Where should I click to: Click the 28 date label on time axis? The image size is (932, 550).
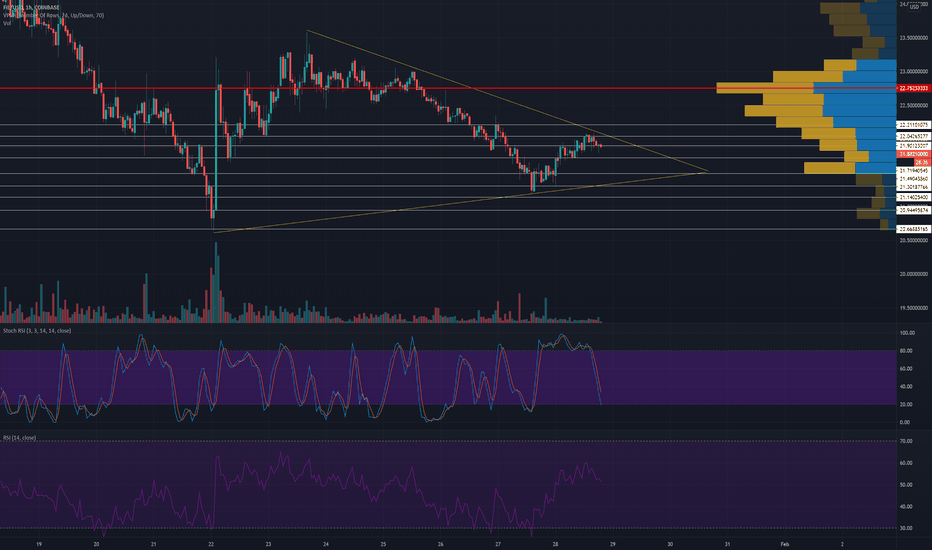tap(555, 544)
